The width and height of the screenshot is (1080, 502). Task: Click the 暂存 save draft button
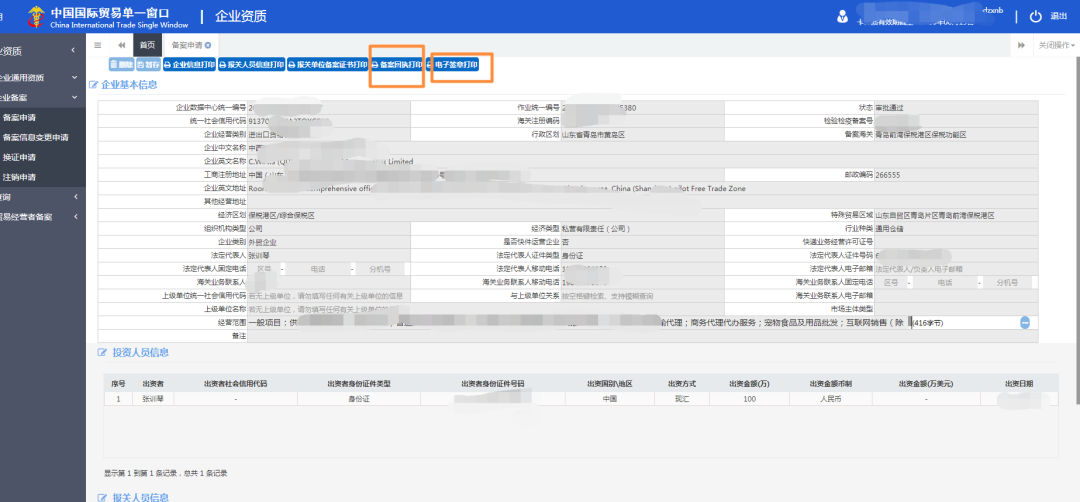pyautogui.click(x=147, y=65)
